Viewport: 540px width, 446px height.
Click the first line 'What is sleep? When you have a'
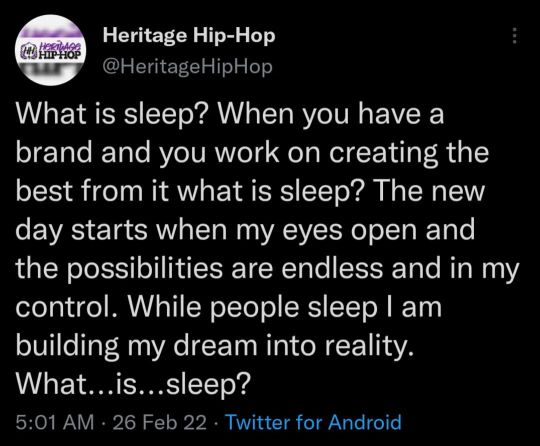tap(230, 114)
